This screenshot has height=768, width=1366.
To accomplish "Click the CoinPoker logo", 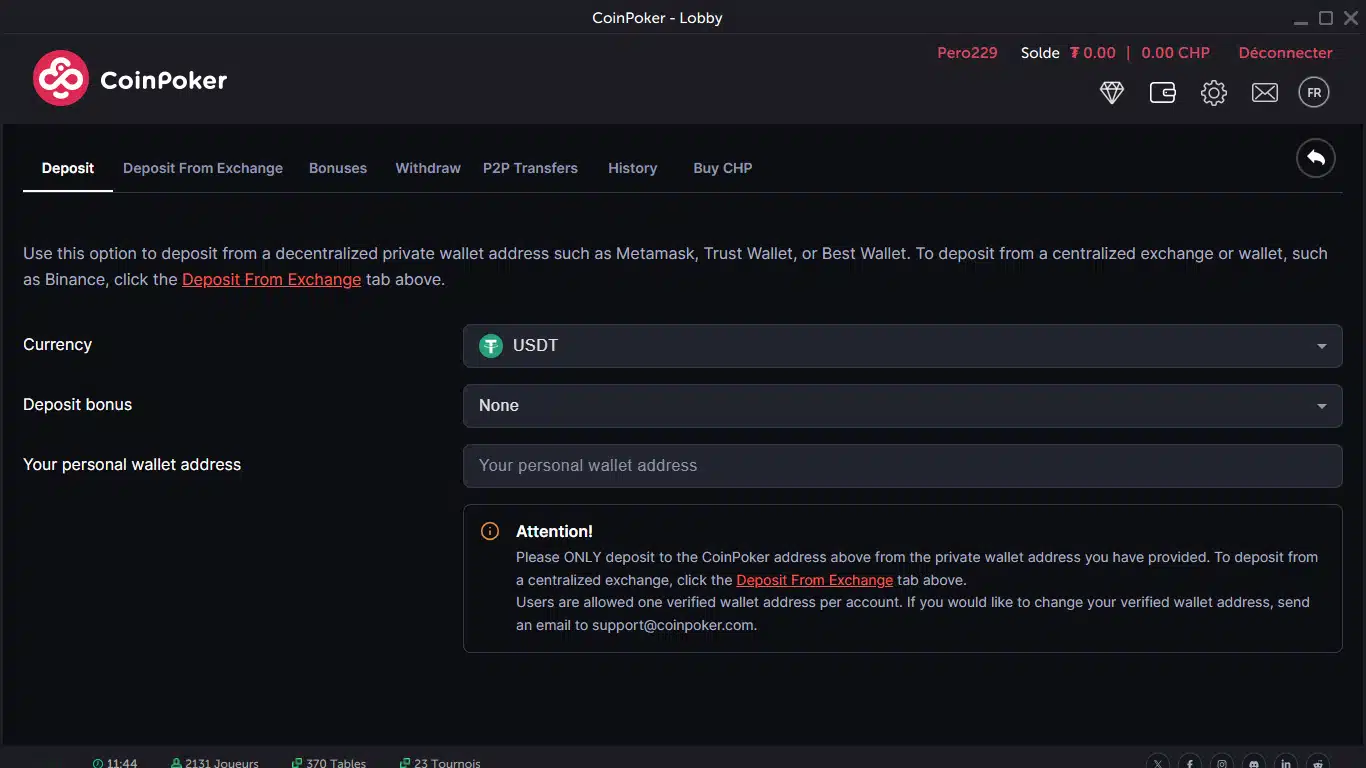I will pos(130,79).
